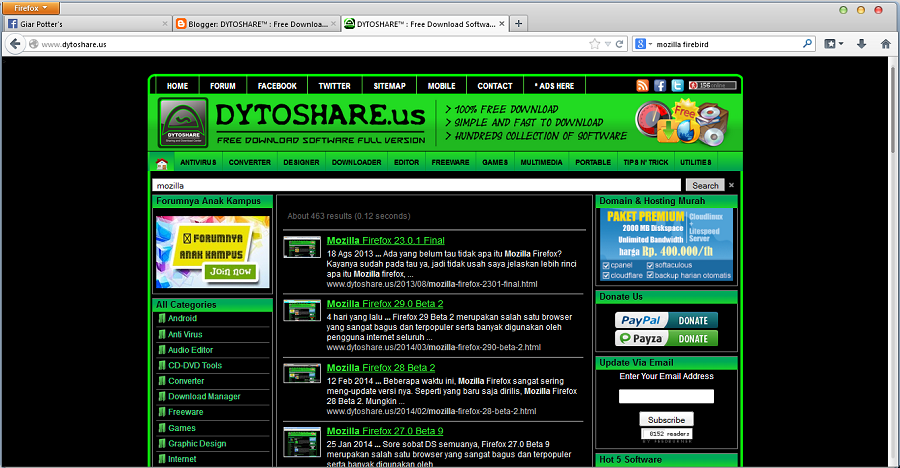Click the Paket Premium hosting ad banner
Image resolution: width=900 pixels, height=468 pixels.
pyautogui.click(x=666, y=244)
